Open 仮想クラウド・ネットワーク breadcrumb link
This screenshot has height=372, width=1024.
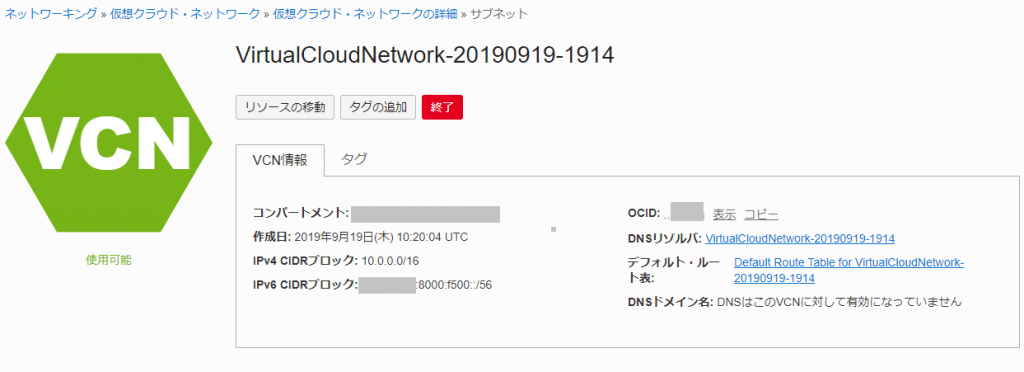(x=185, y=14)
